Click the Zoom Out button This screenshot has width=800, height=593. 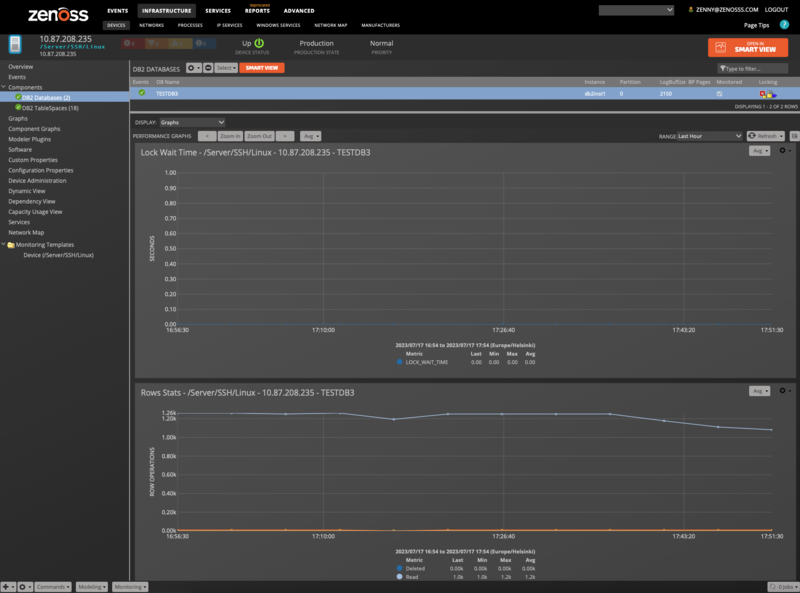pyautogui.click(x=259, y=136)
